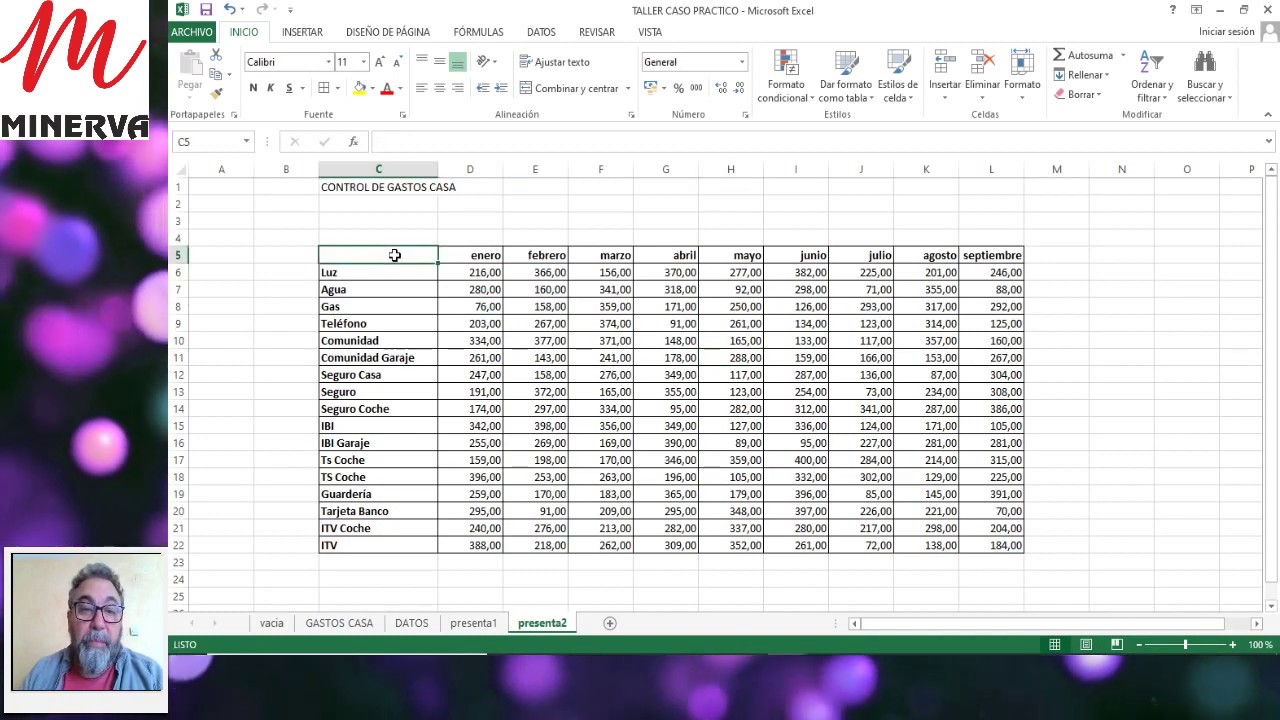The height and width of the screenshot is (720, 1280).
Task: Switch to the FÓRMULAS tab
Action: [x=478, y=32]
